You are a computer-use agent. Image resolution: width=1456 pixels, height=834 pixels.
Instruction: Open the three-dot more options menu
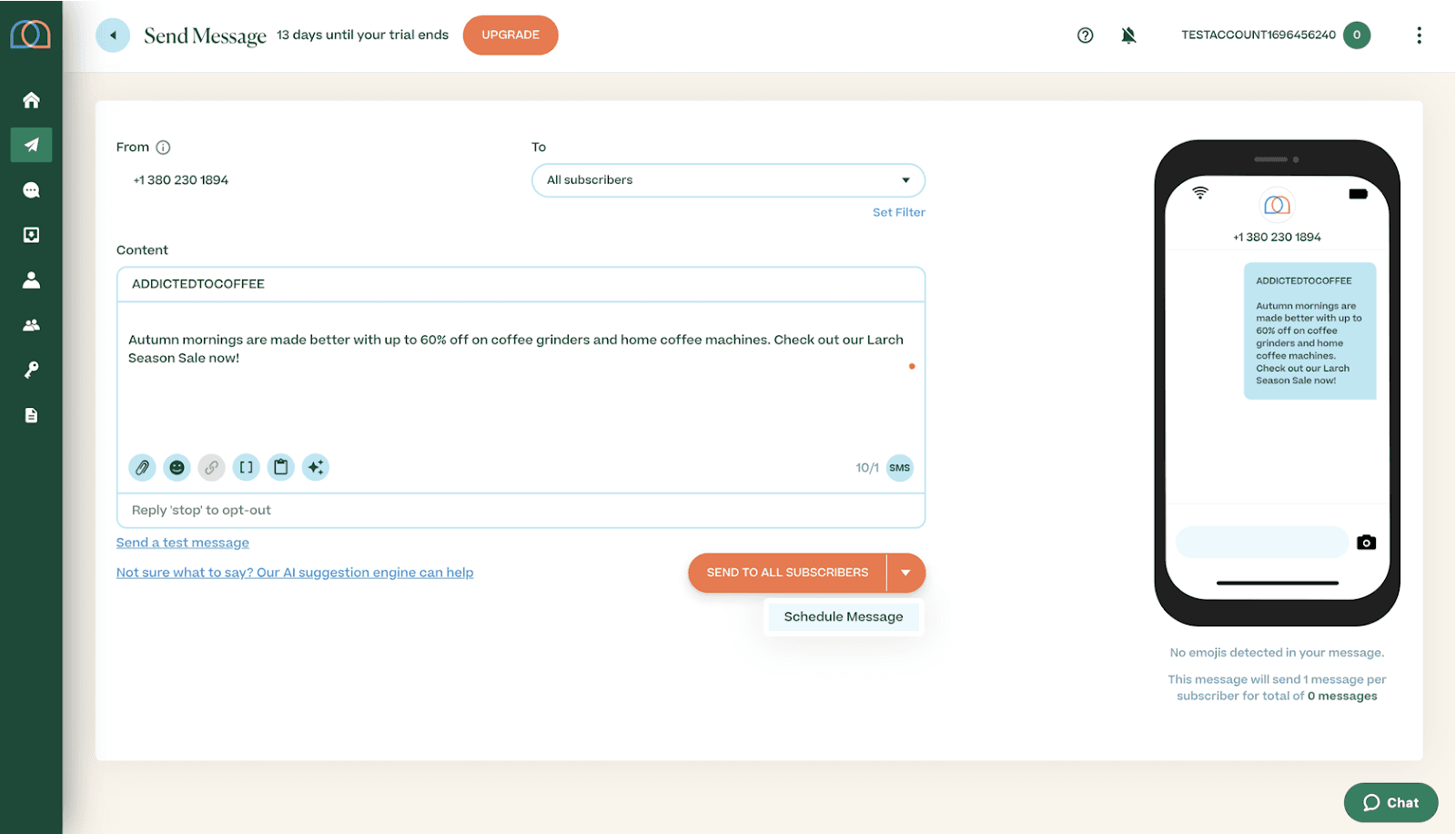[1419, 36]
